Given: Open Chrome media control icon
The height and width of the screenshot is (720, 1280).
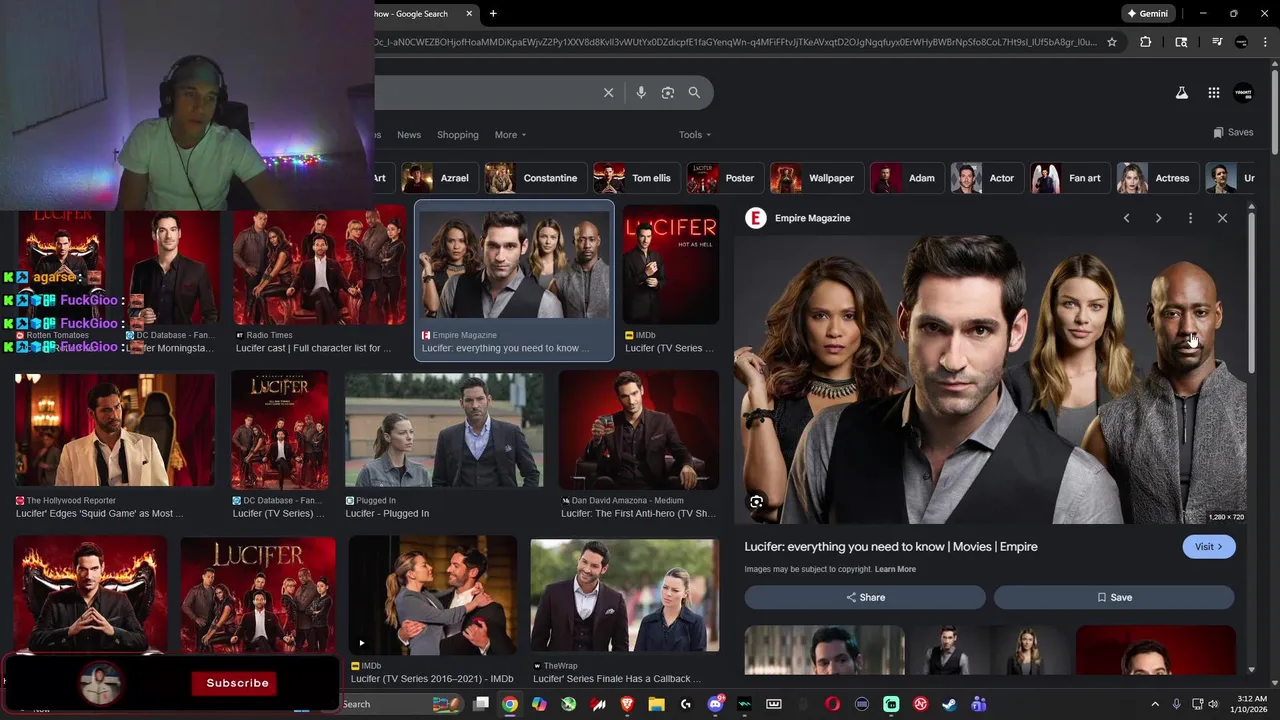Looking at the screenshot, I should click(x=1217, y=42).
